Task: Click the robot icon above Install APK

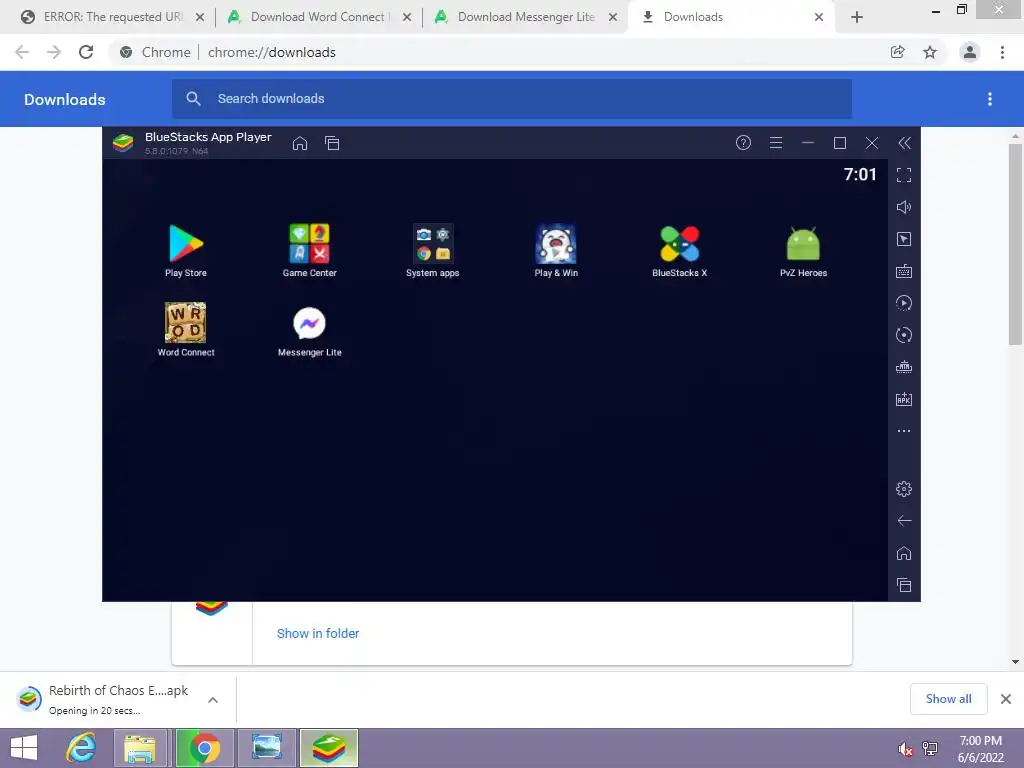Action: (x=904, y=367)
